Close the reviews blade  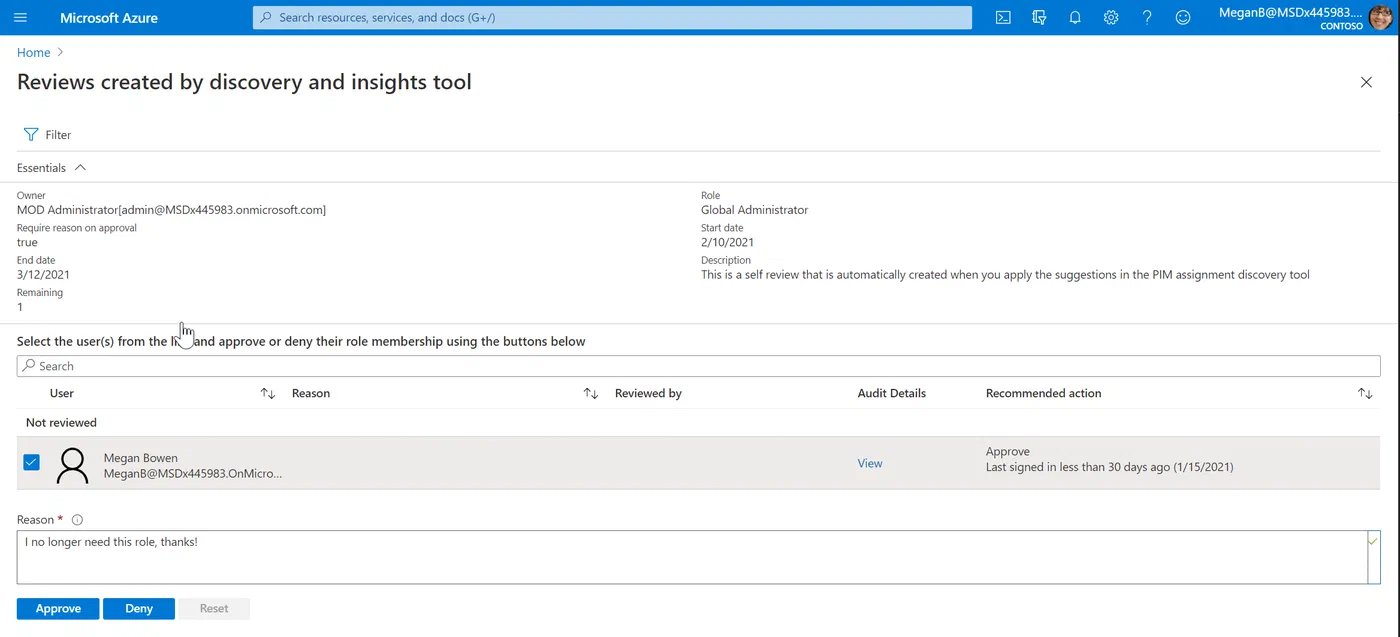tap(1366, 82)
